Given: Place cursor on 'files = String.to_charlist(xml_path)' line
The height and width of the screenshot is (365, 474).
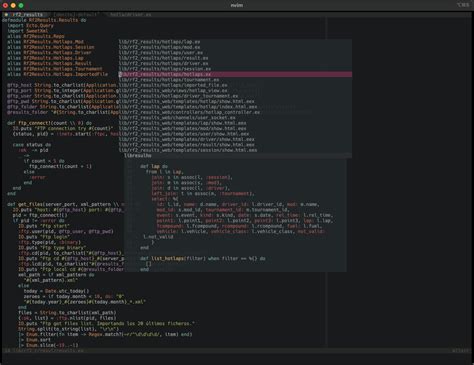Looking at the screenshot, I should click(x=67, y=313).
